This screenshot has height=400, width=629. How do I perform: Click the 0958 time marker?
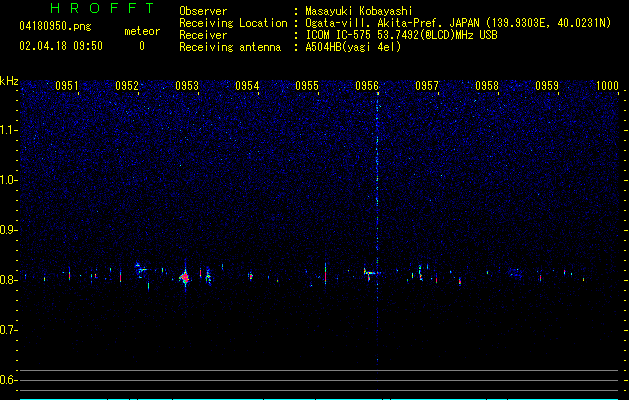click(487, 86)
